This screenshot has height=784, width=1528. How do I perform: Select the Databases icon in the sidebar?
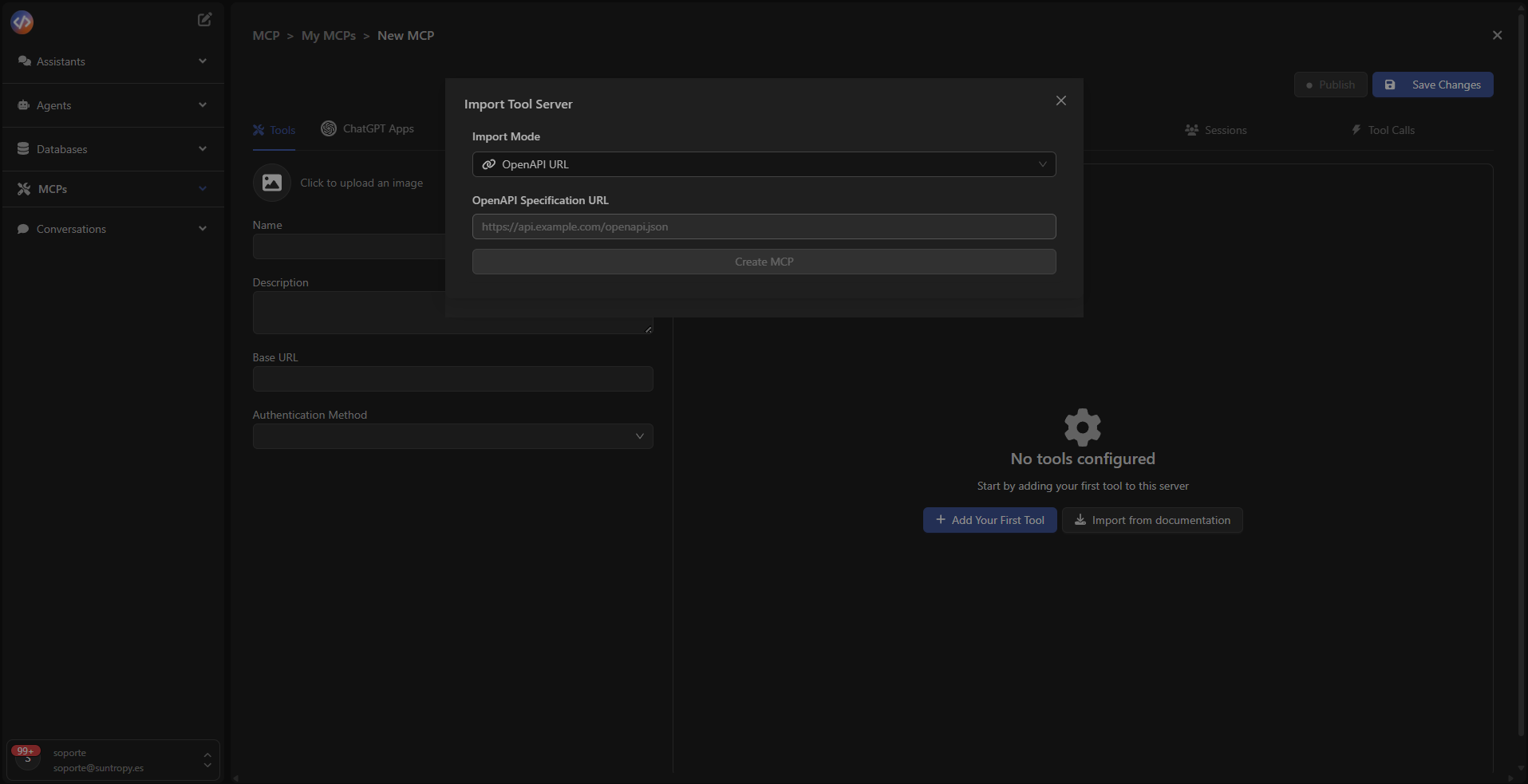point(25,148)
